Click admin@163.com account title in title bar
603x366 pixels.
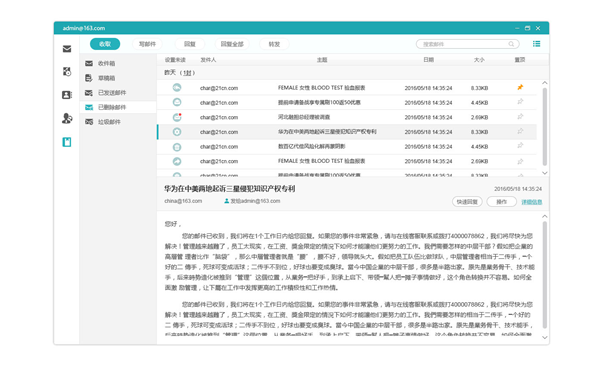tap(84, 28)
